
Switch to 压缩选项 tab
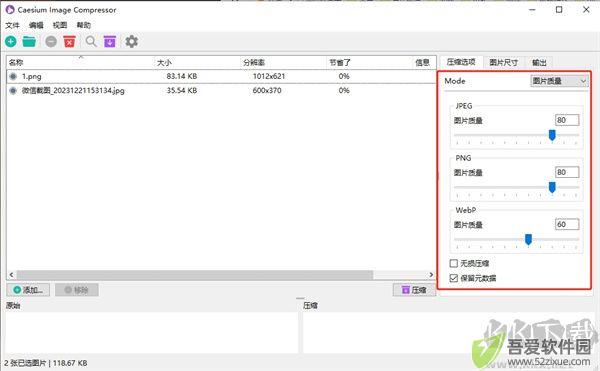461,62
